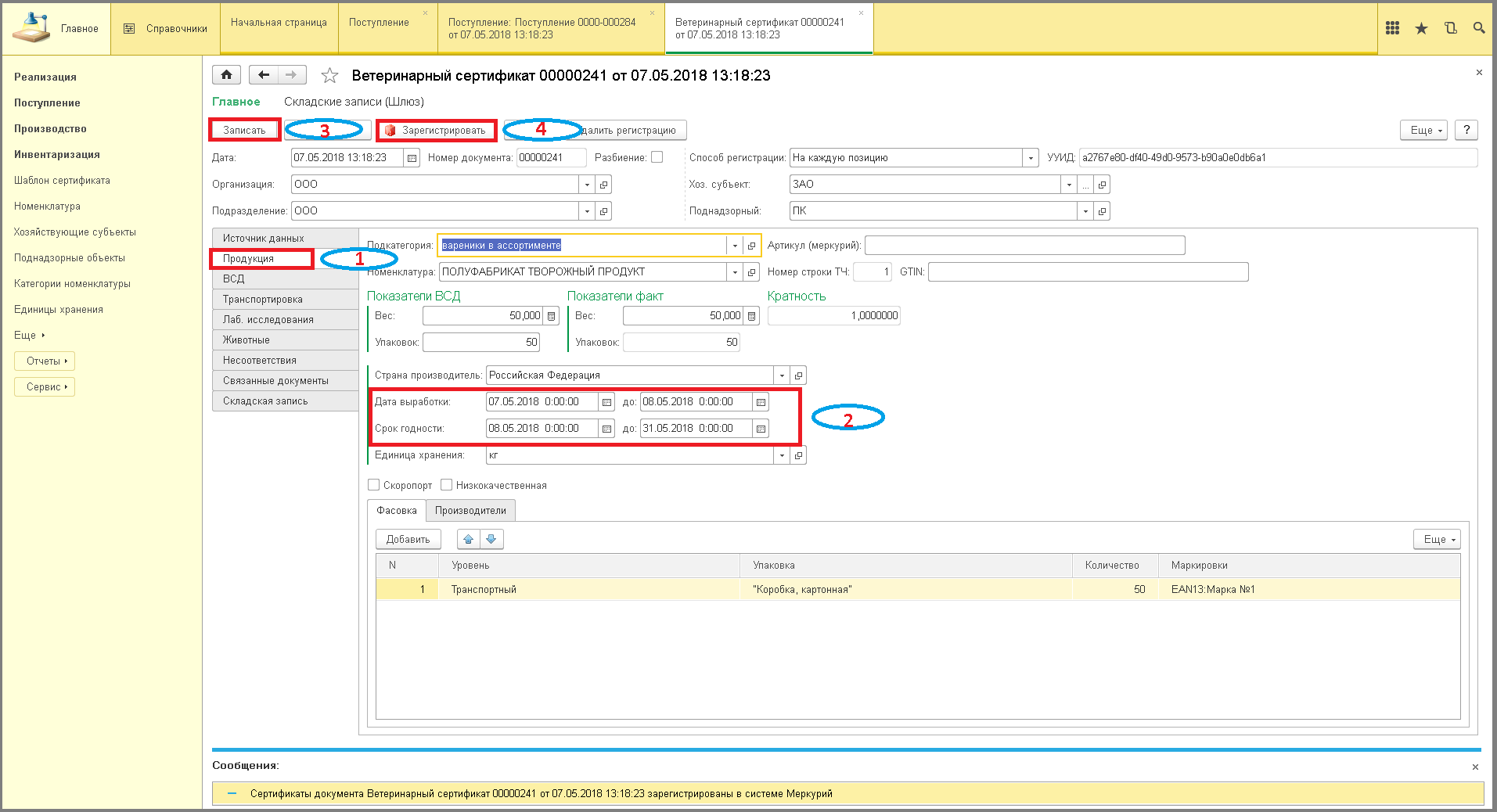
Task: Click the Home icon button
Action: click(226, 75)
